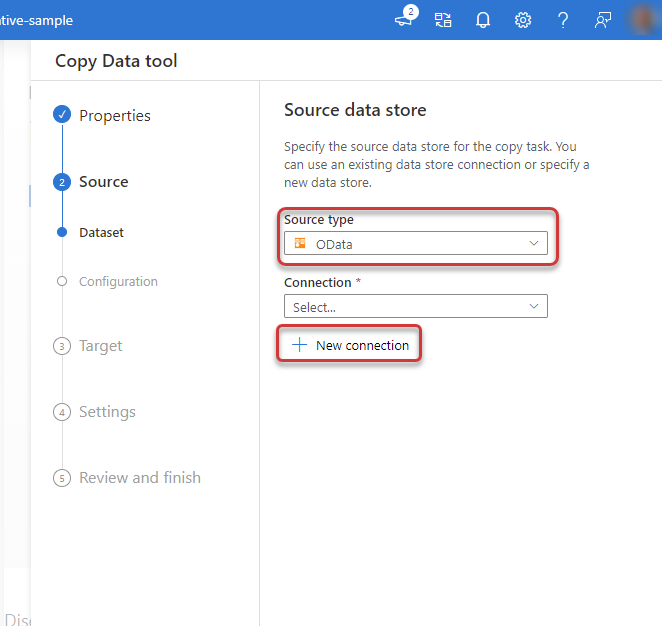Viewport: 662px width, 626px height.
Task: Click the Review step number 5 circle
Action: [x=62, y=478]
